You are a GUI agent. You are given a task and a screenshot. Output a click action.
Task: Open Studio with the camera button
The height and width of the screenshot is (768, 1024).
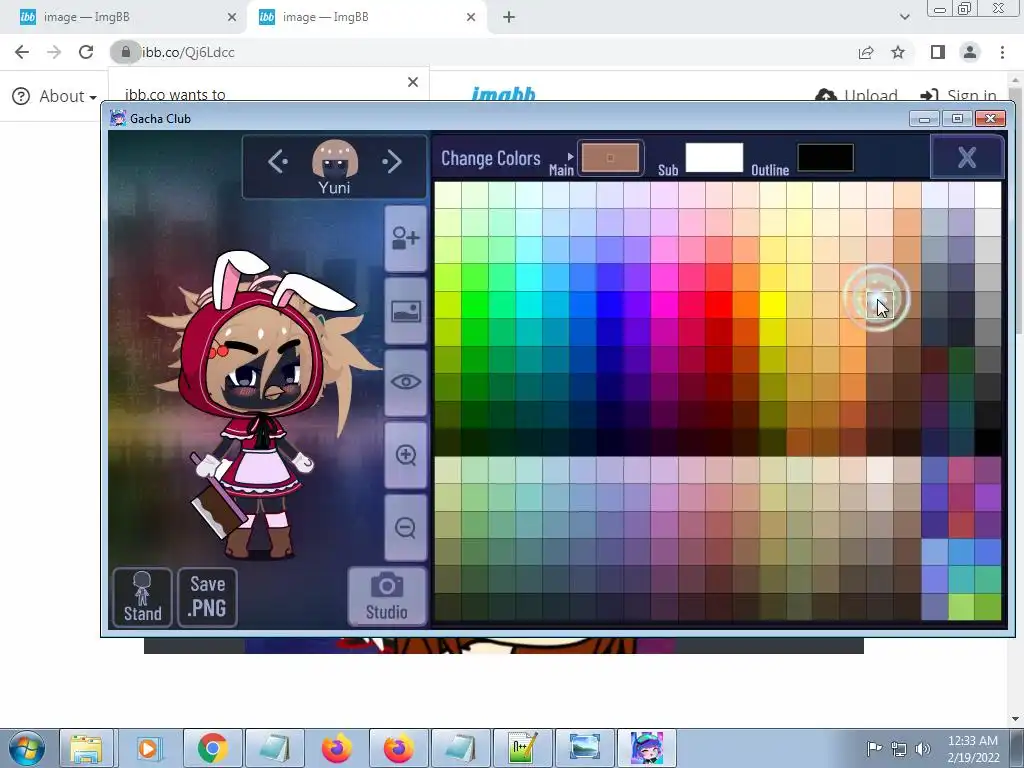pos(387,596)
